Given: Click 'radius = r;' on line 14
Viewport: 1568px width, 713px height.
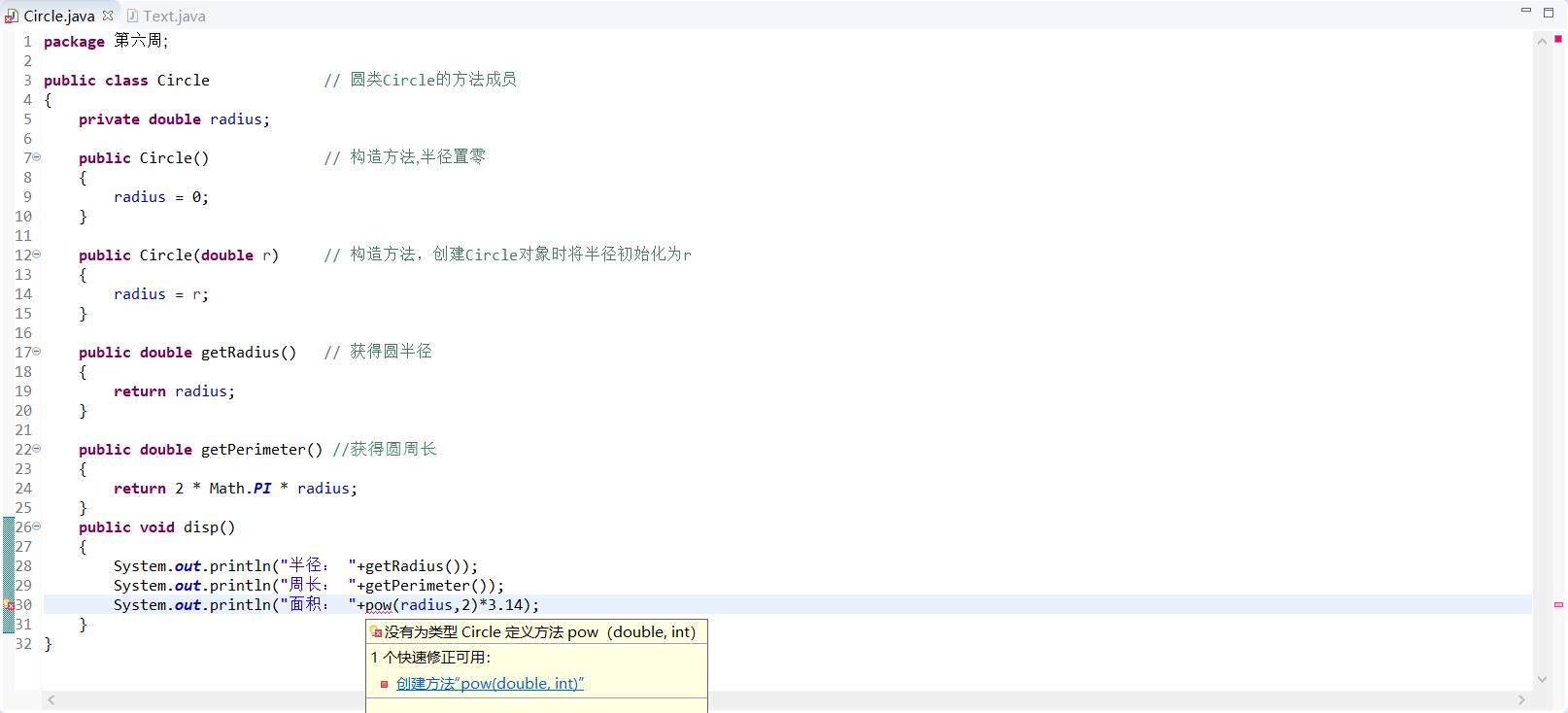Looking at the screenshot, I should pos(161,294).
